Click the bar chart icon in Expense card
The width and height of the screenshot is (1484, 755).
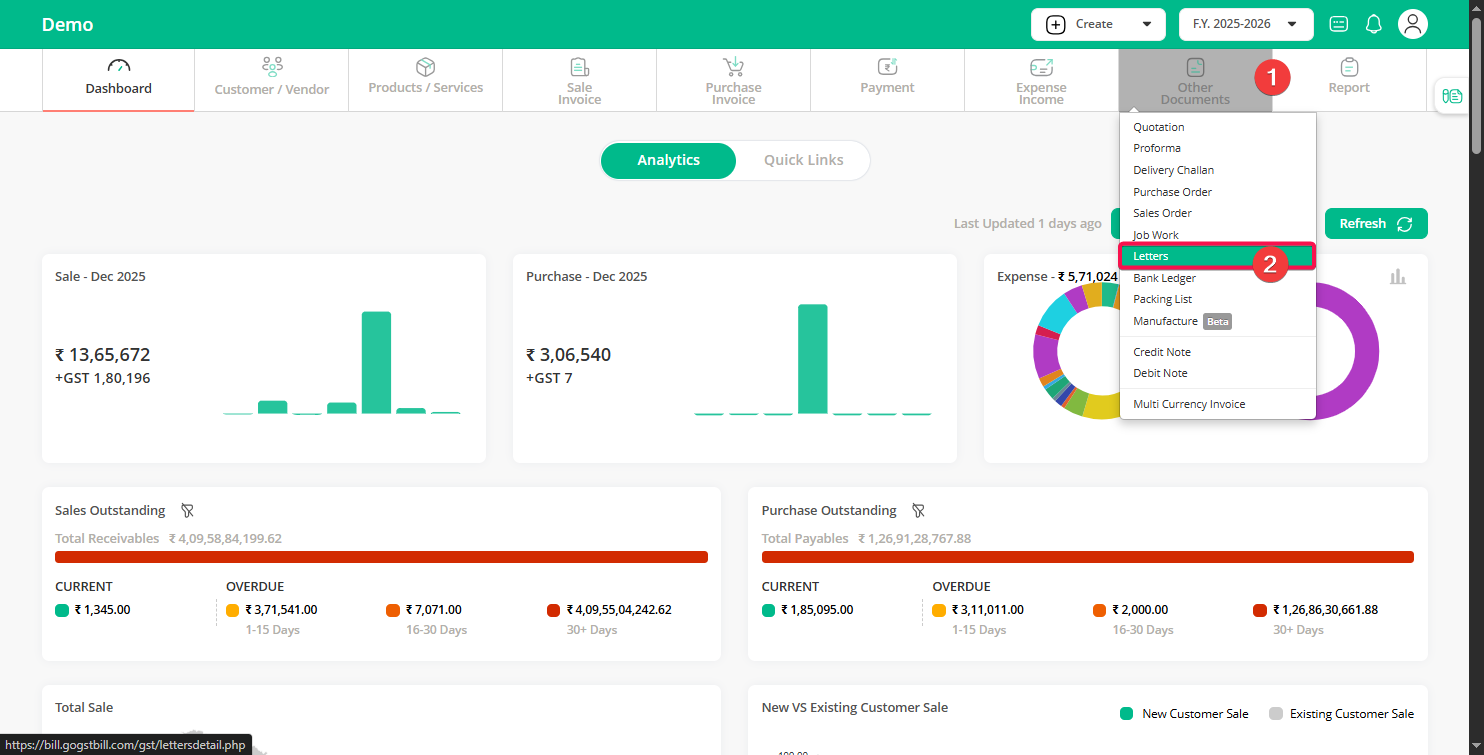click(x=1397, y=277)
